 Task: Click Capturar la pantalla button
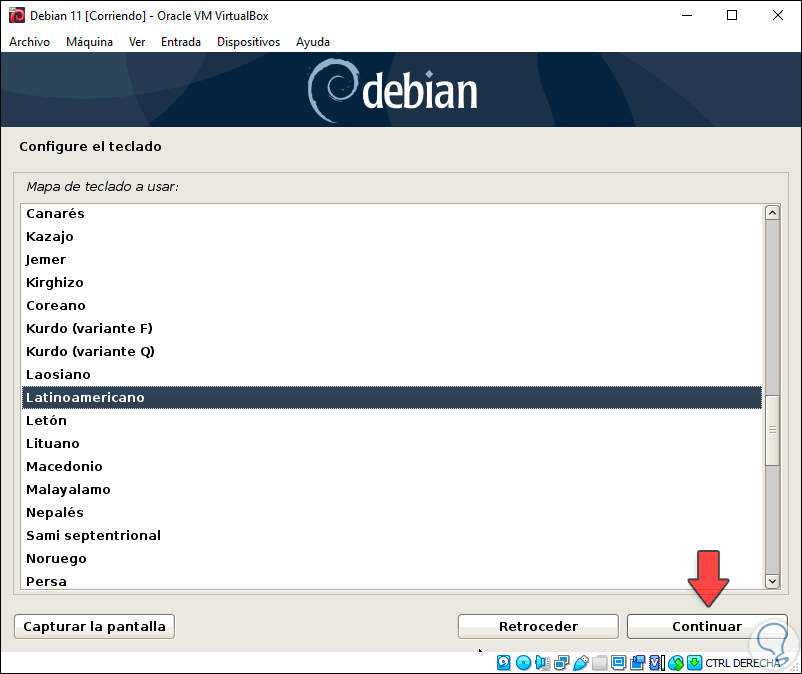[94, 626]
